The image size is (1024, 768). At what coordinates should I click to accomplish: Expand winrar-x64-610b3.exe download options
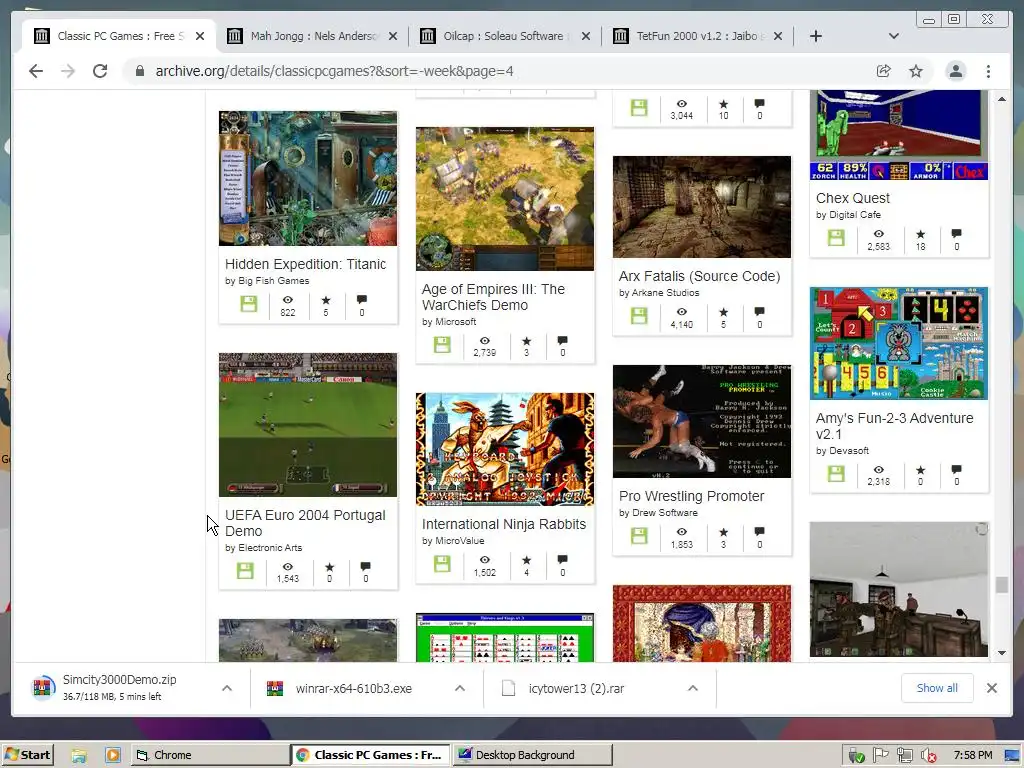(x=460, y=688)
